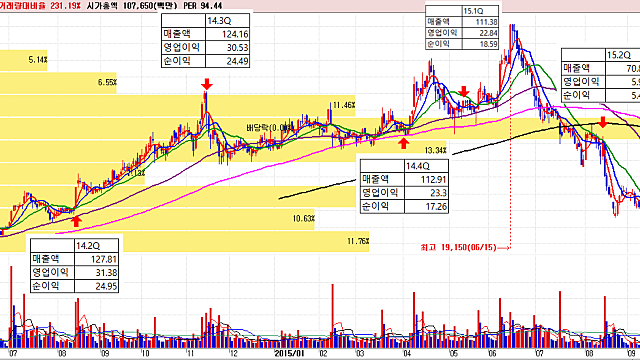Image resolution: width=640 pixels, height=360 pixels.
Task: Click the red down arrow above November 2014 peak
Action: coord(207,84)
